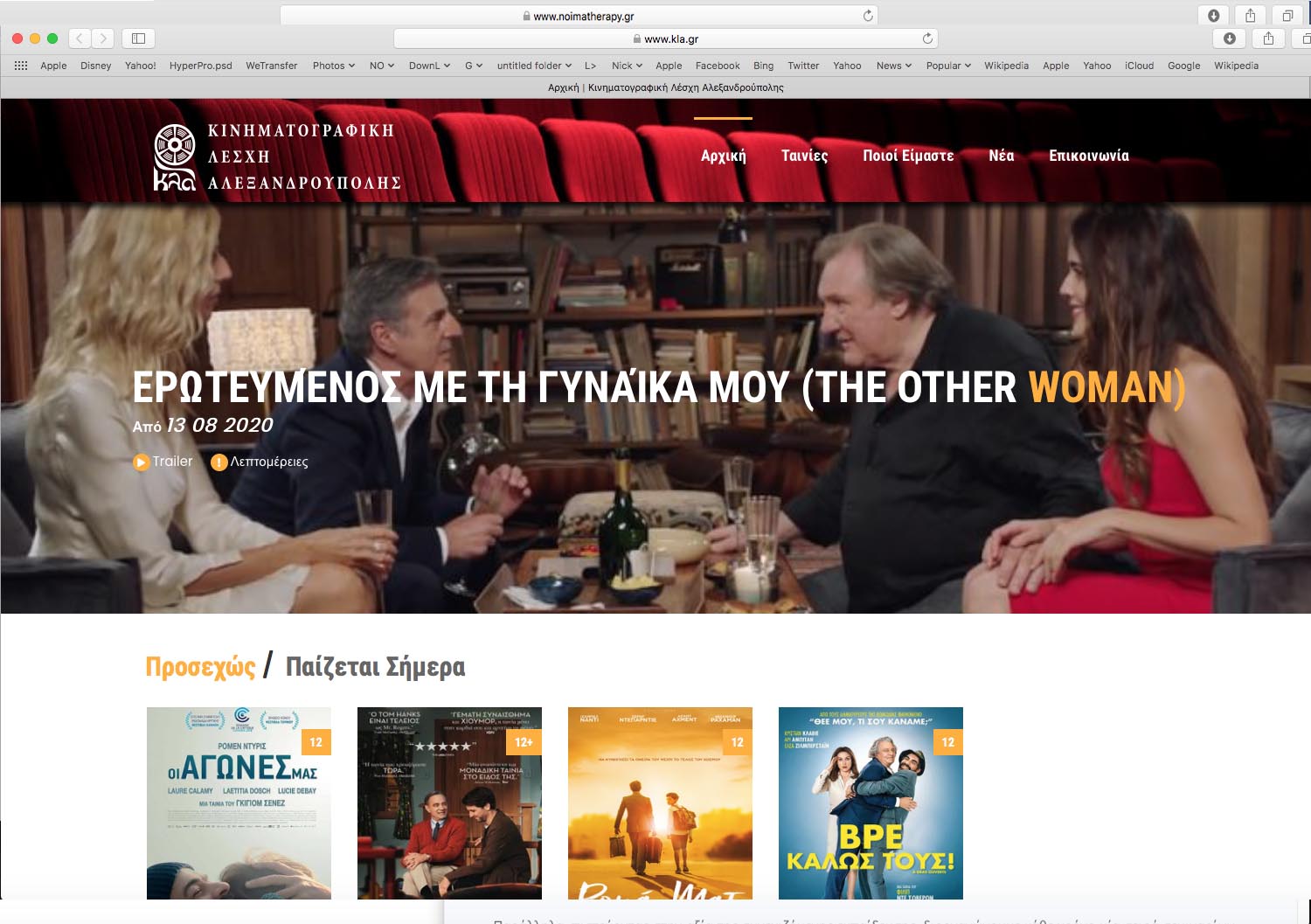Expand the Photos bookmarks folder
Viewport: 1311px width, 924px height.
pyautogui.click(x=333, y=66)
